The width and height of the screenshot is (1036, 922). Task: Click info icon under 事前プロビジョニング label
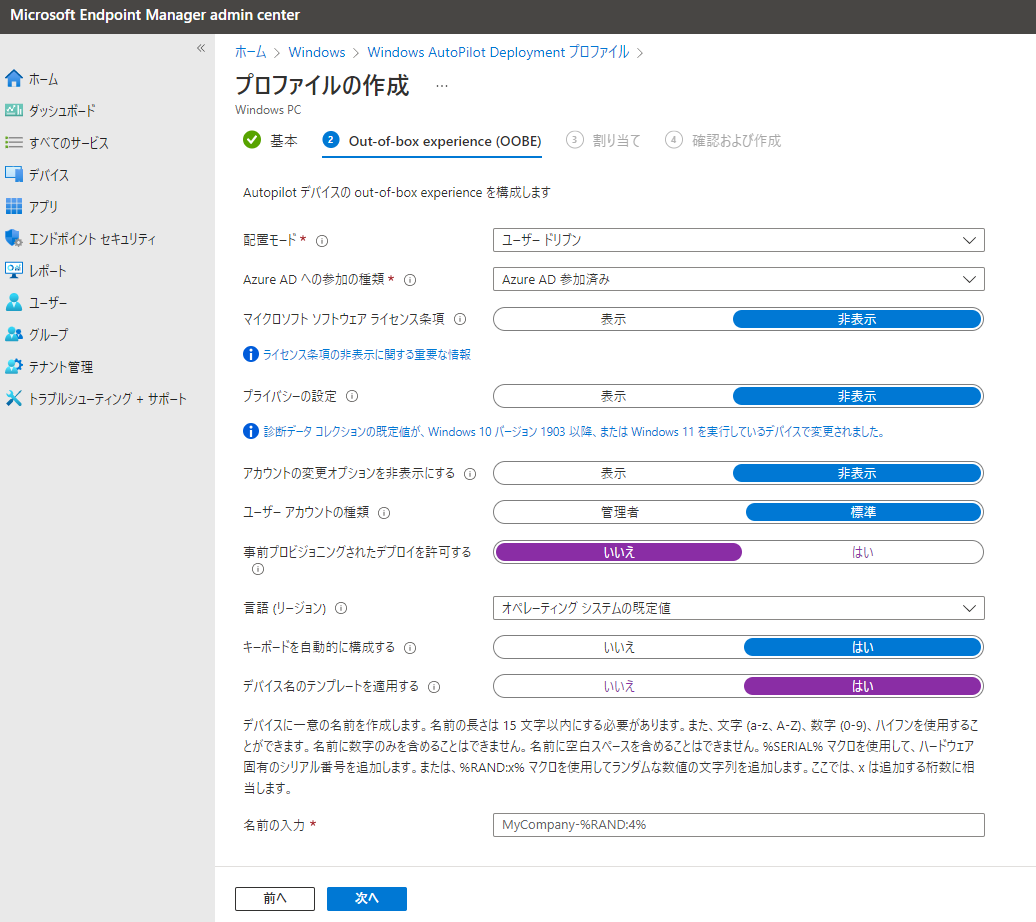pos(258,569)
